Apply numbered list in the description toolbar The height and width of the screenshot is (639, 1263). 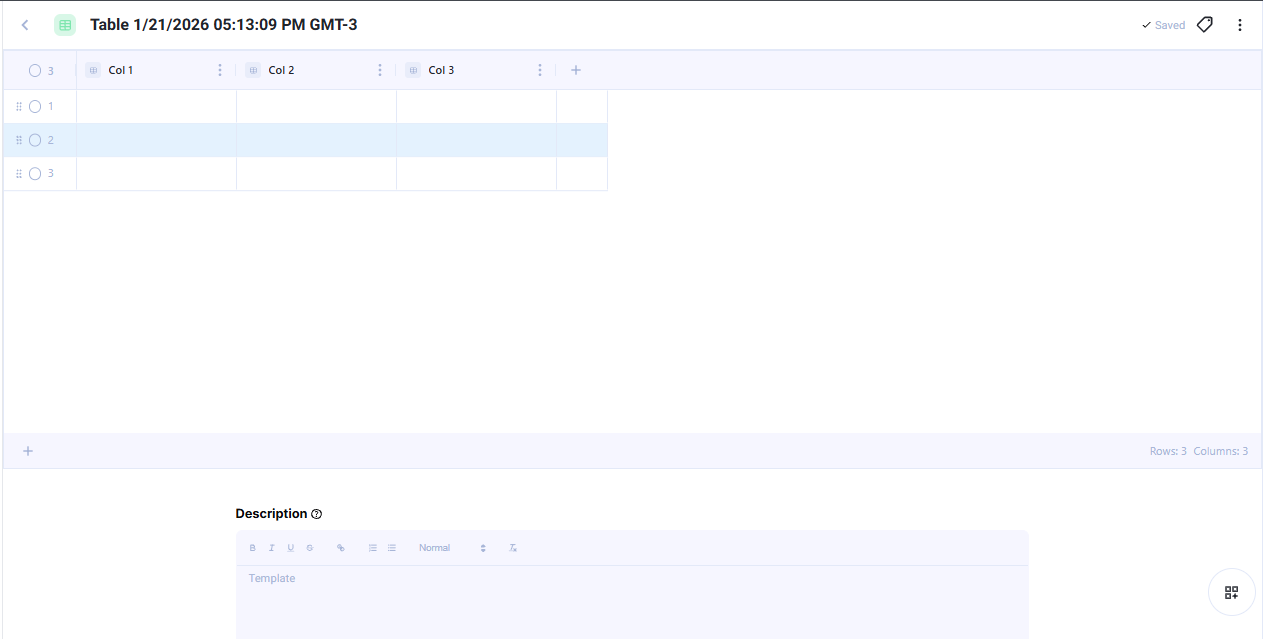tap(373, 548)
